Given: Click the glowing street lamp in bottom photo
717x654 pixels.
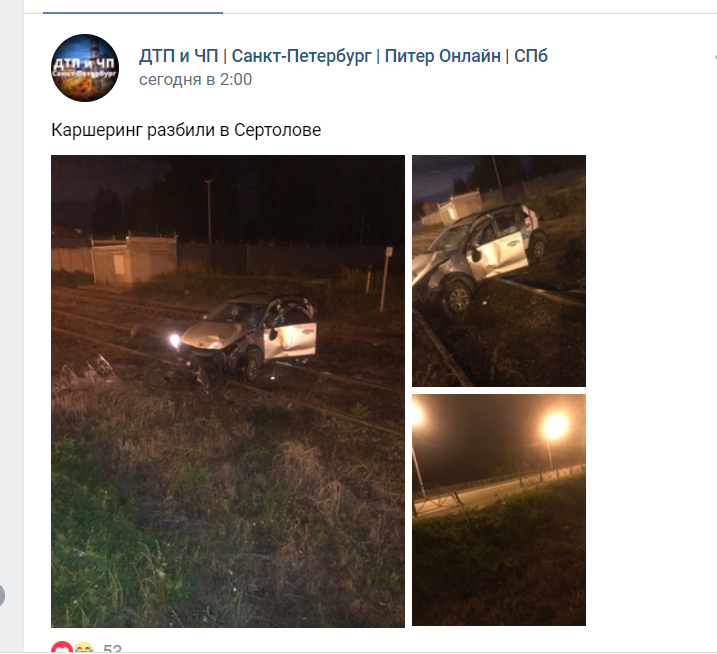Looking at the screenshot, I should pos(555,426).
